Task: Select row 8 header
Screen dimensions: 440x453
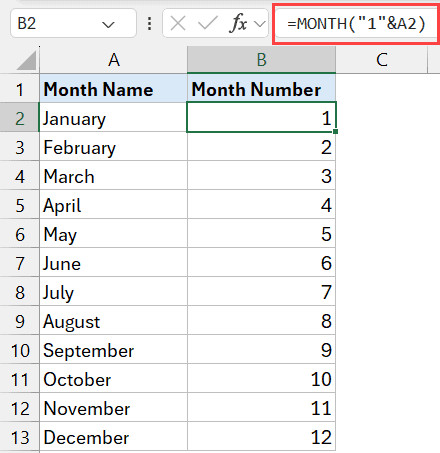Action: [19, 291]
